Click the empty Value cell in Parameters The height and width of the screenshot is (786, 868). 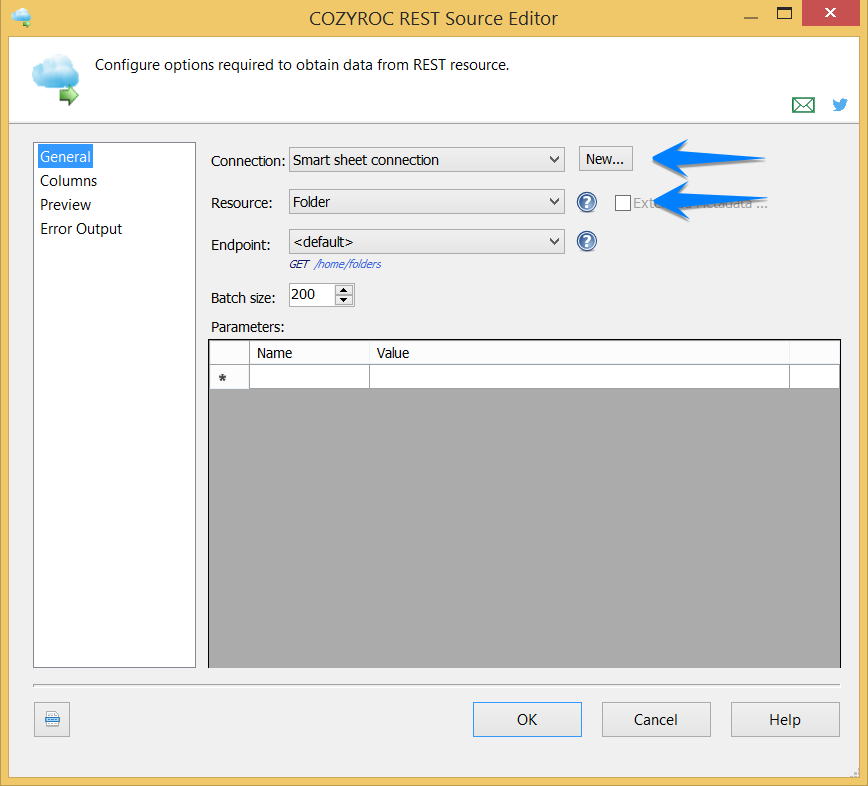click(579, 377)
